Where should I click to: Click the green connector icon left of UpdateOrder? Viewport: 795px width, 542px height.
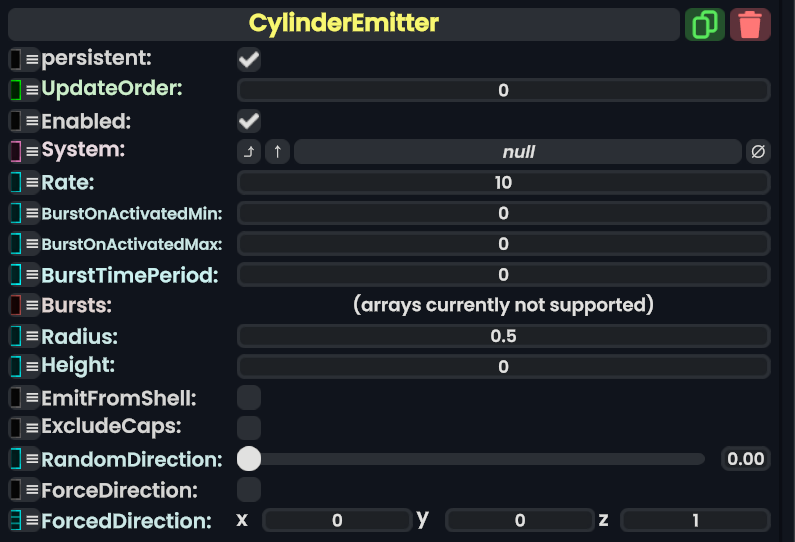pyautogui.click(x=16, y=90)
